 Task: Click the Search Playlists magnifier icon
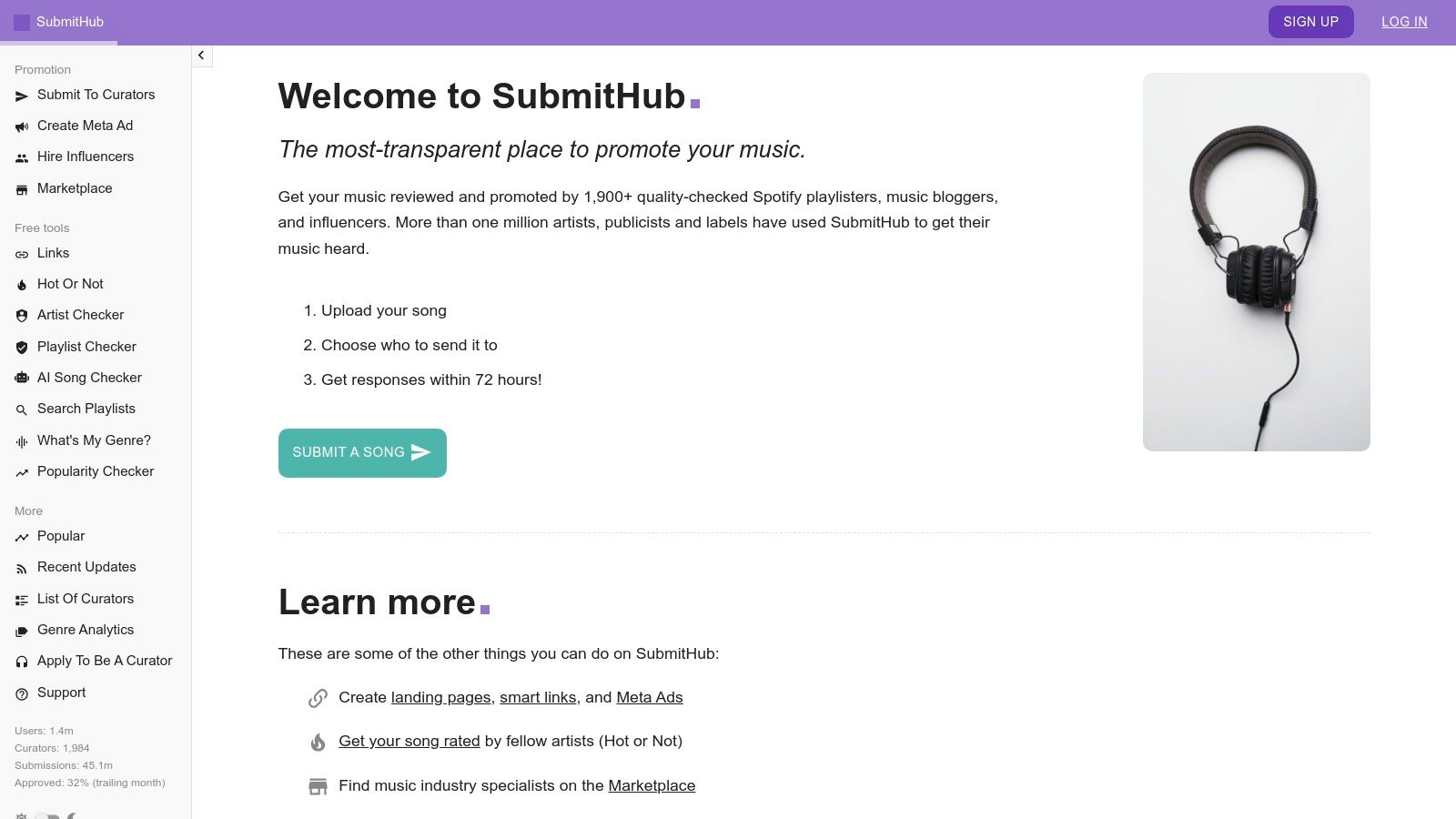22,409
